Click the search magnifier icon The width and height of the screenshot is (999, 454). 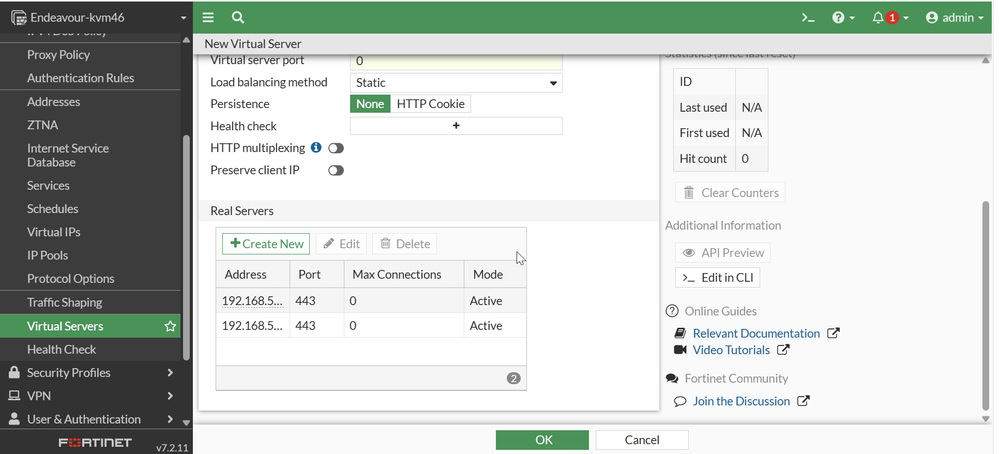point(237,17)
